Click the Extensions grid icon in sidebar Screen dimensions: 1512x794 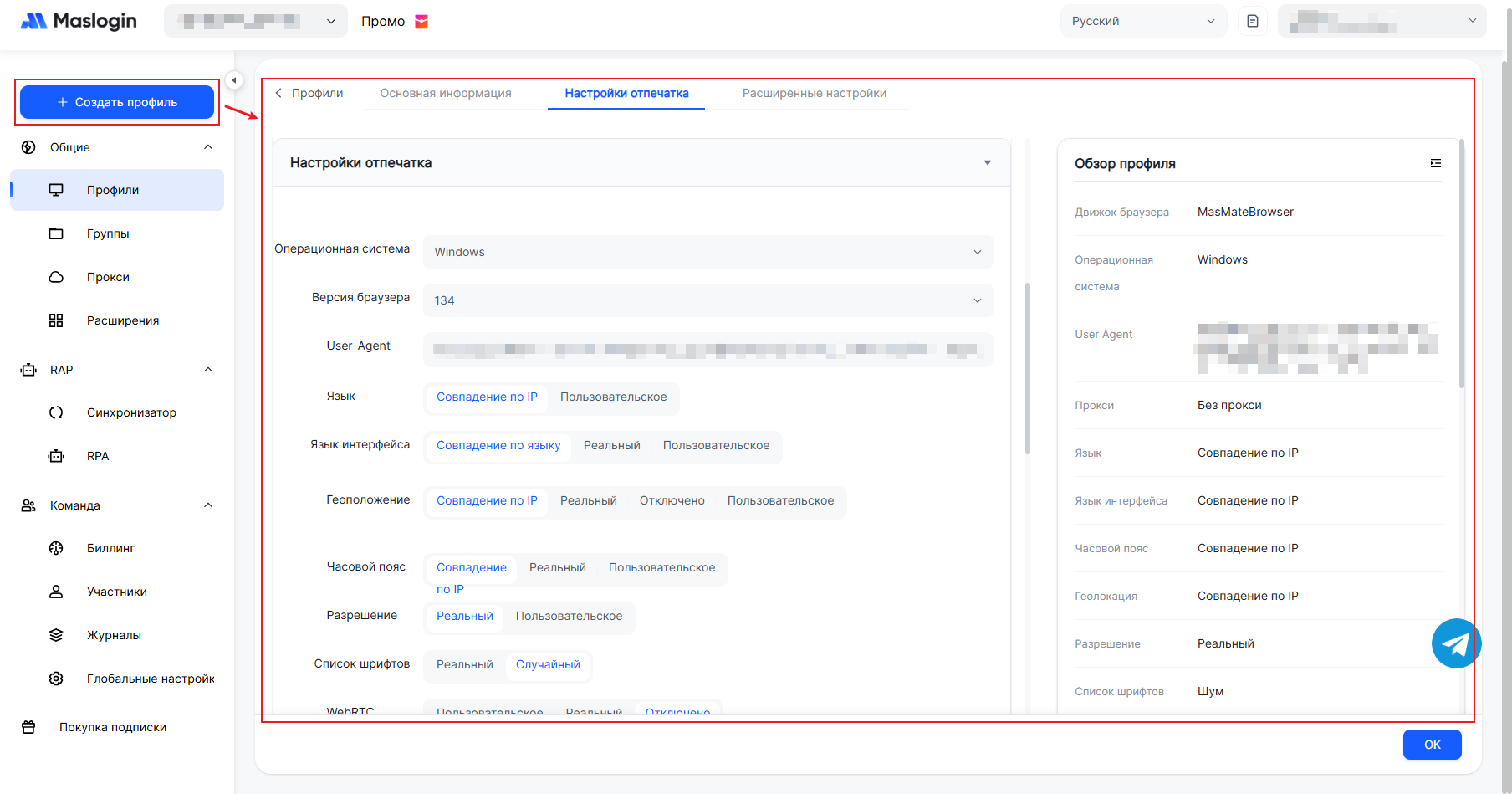[56, 320]
